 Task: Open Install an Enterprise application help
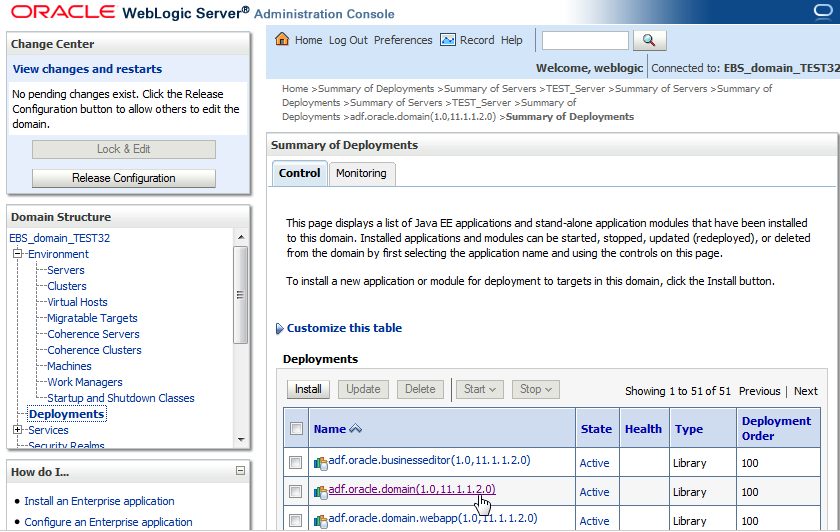pos(99,501)
